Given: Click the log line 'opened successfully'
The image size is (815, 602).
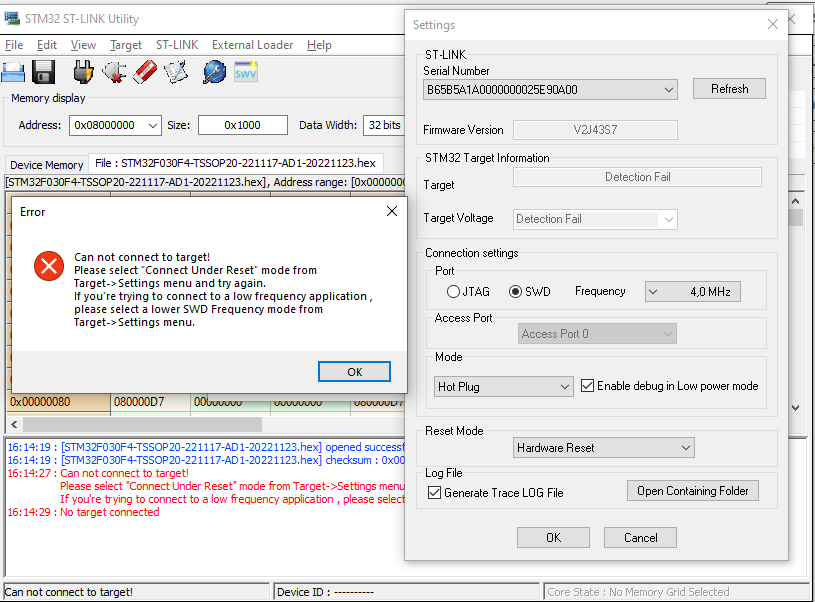Looking at the screenshot, I should point(206,447).
